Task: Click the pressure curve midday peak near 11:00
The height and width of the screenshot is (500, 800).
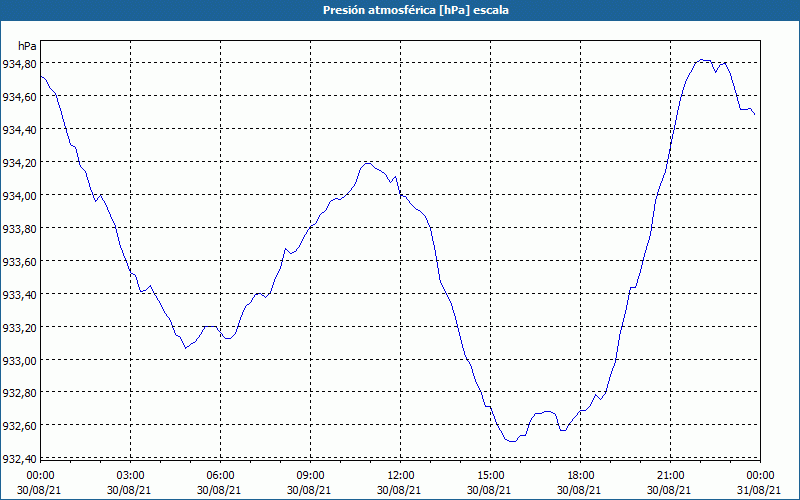Action: 368,163
